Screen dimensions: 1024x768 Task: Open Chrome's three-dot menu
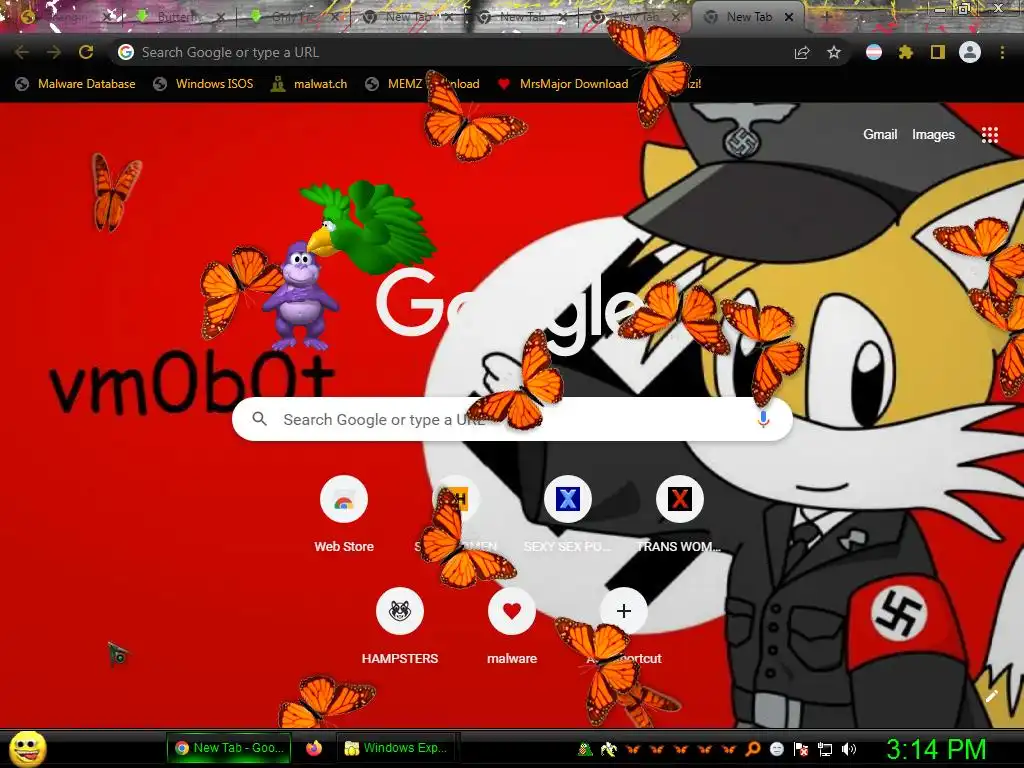[x=1002, y=52]
